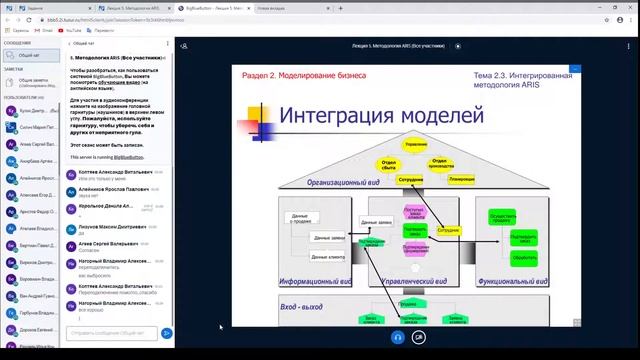
Task: Select user Доронов Евгений in user list
Action: (x=31, y=330)
